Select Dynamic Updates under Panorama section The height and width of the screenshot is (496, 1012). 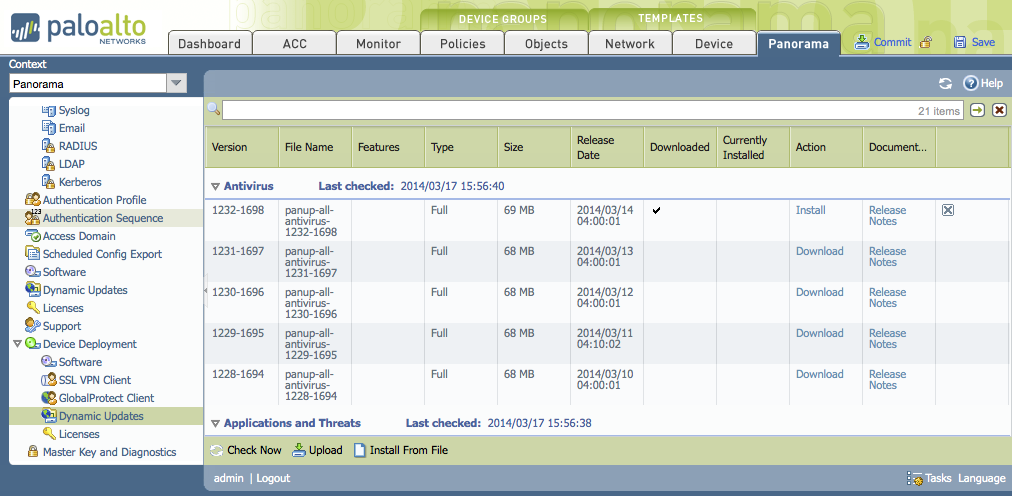point(85,290)
